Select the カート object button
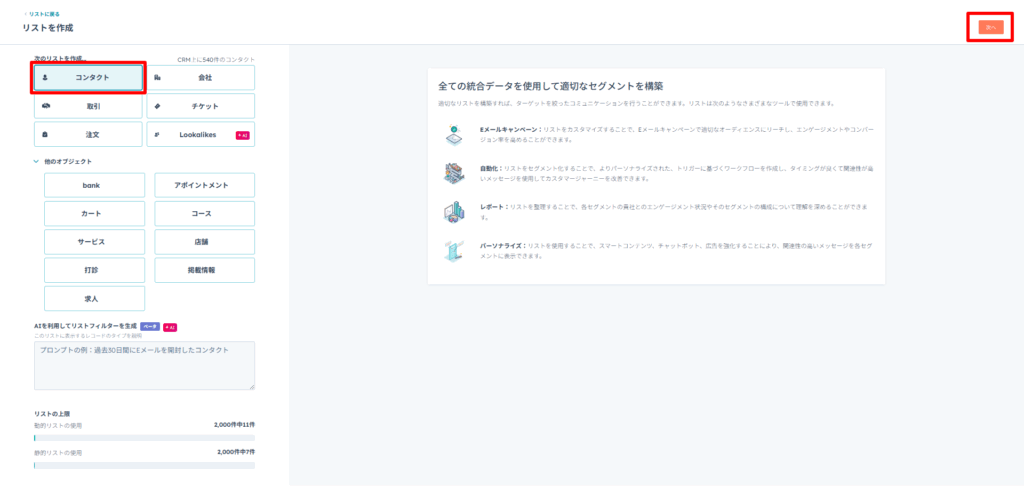The height and width of the screenshot is (486, 1024). click(x=95, y=214)
